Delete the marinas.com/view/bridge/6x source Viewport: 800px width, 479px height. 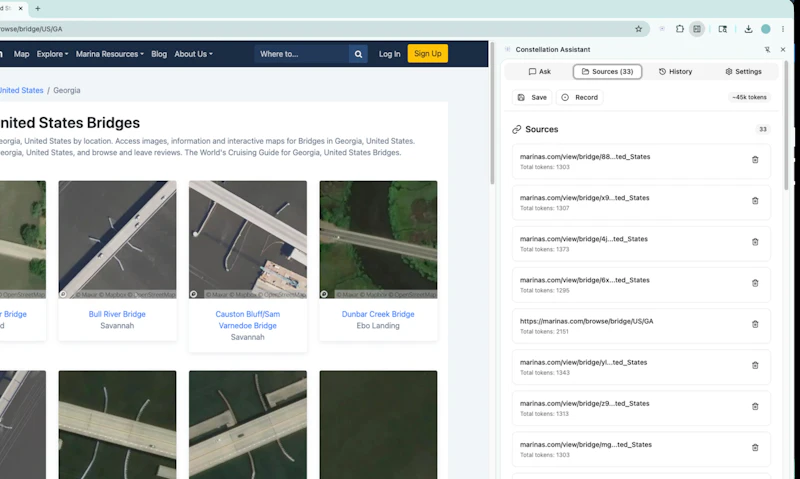755,283
